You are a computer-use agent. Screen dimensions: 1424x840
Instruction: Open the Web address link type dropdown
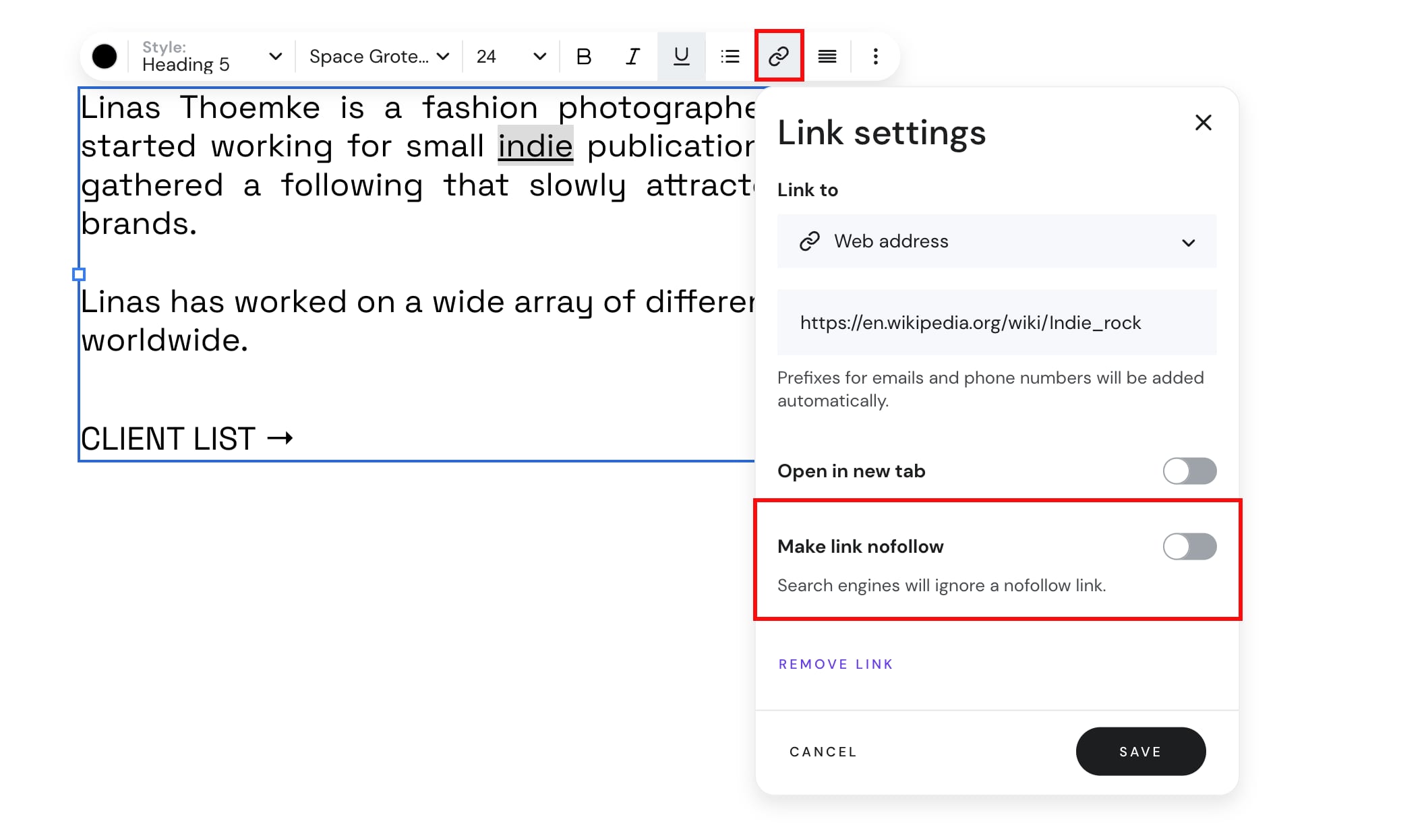[997, 241]
